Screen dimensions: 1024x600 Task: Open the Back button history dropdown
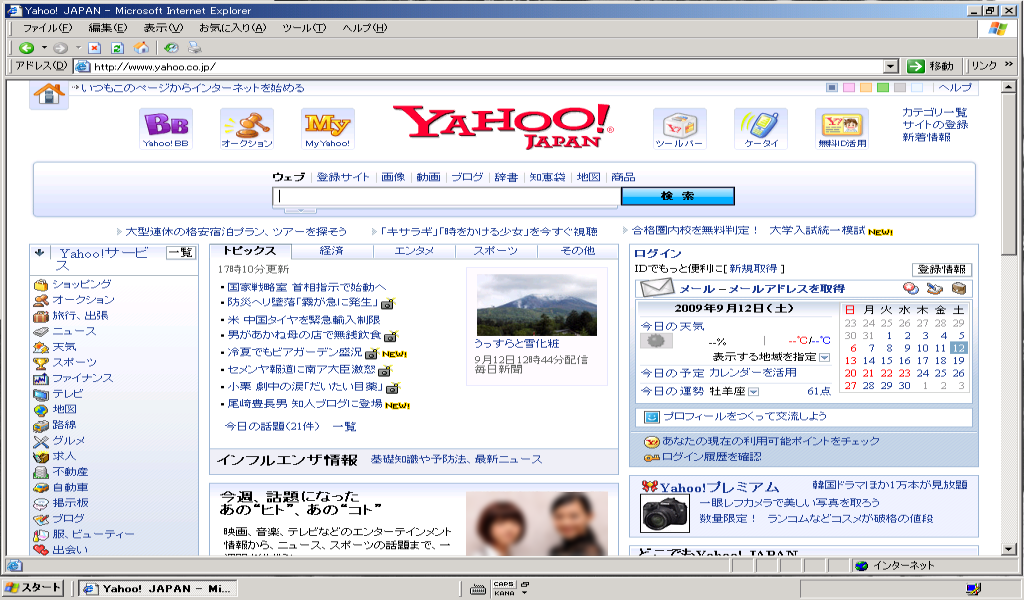(x=44, y=48)
